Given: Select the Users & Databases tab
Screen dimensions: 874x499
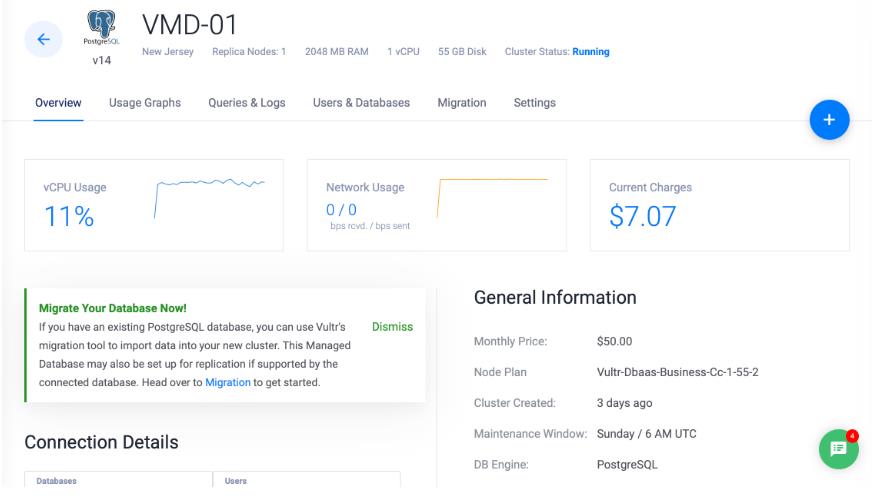Looking at the screenshot, I should (x=361, y=103).
